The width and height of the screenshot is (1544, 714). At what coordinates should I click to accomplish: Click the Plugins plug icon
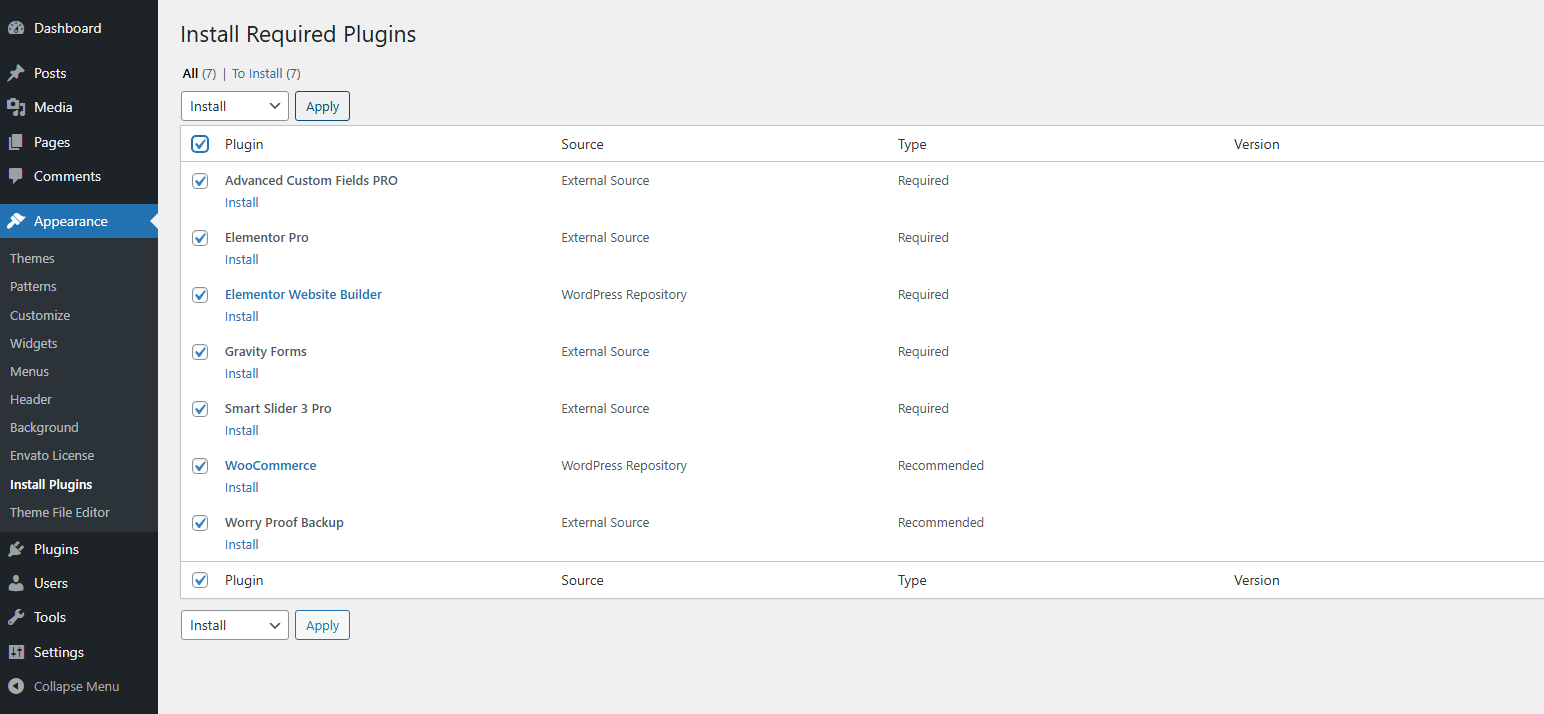click(16, 549)
